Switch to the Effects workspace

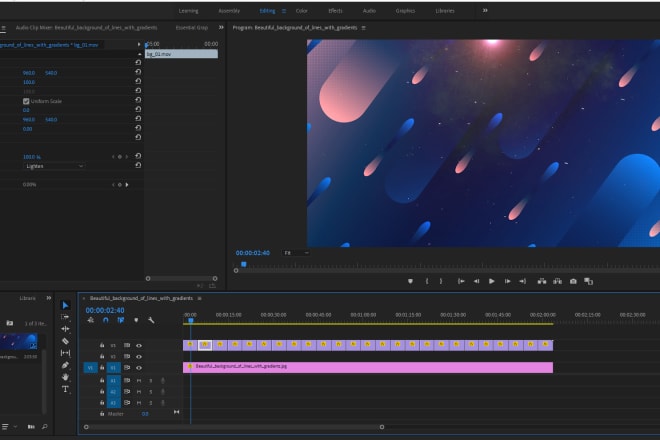click(x=335, y=11)
